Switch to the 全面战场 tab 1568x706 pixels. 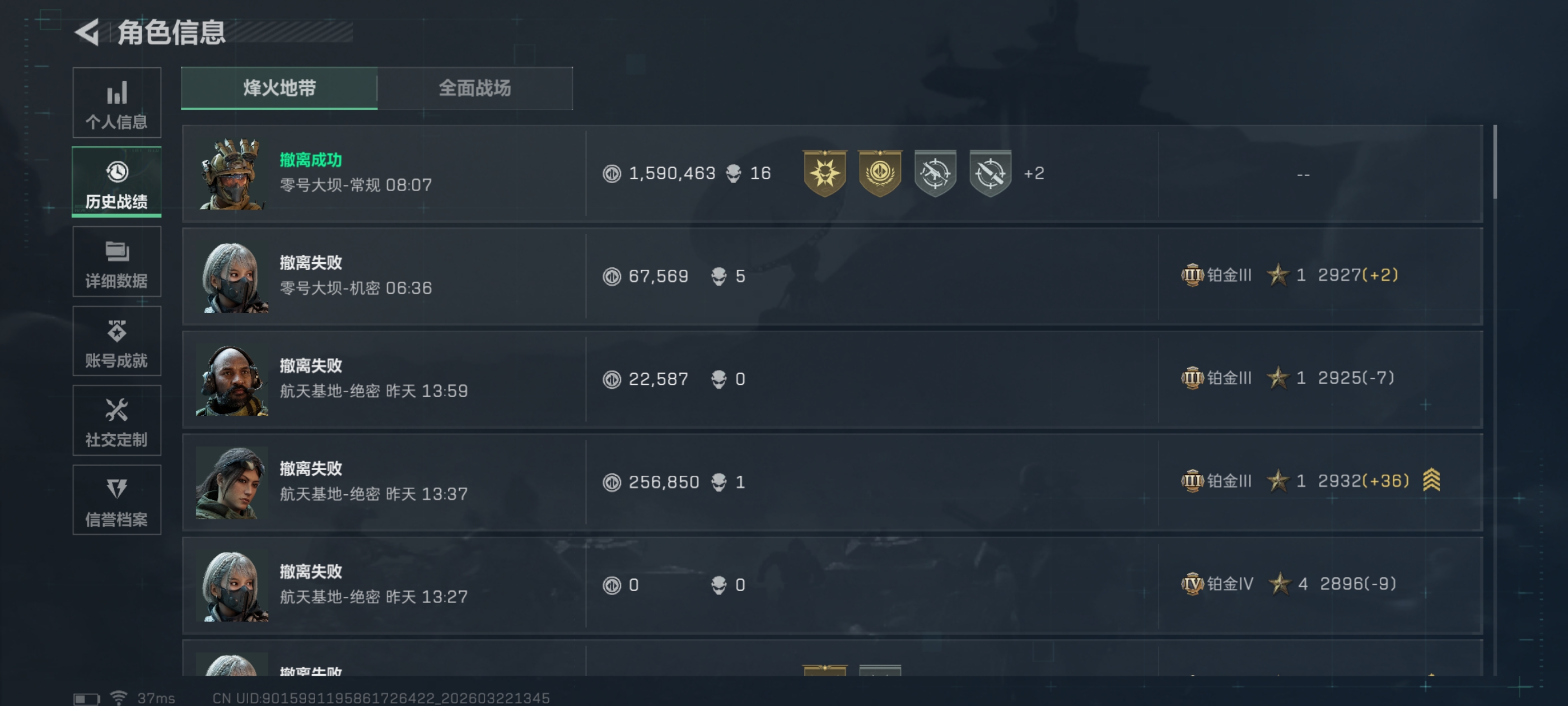475,88
